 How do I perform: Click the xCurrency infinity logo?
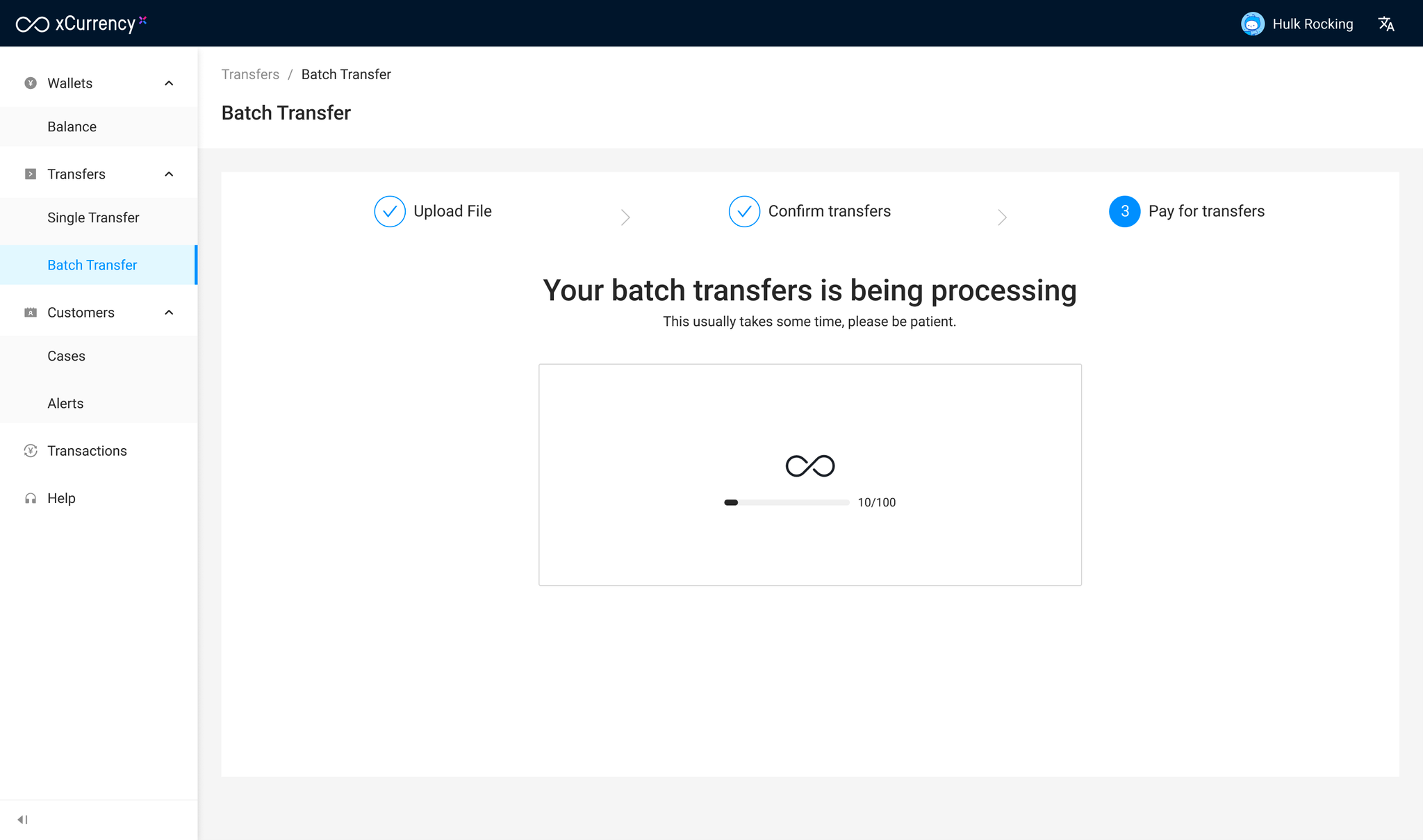33,24
